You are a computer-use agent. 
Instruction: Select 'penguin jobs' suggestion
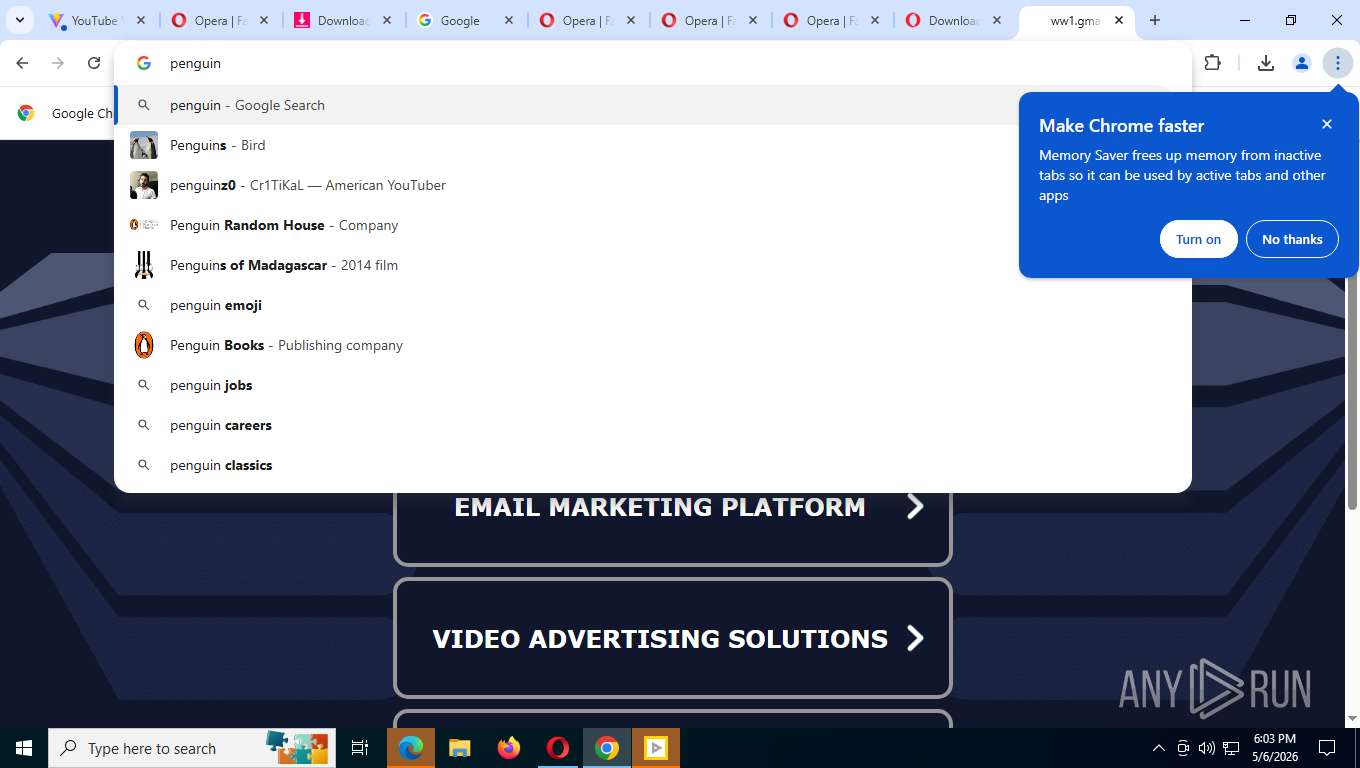pyautogui.click(x=653, y=385)
